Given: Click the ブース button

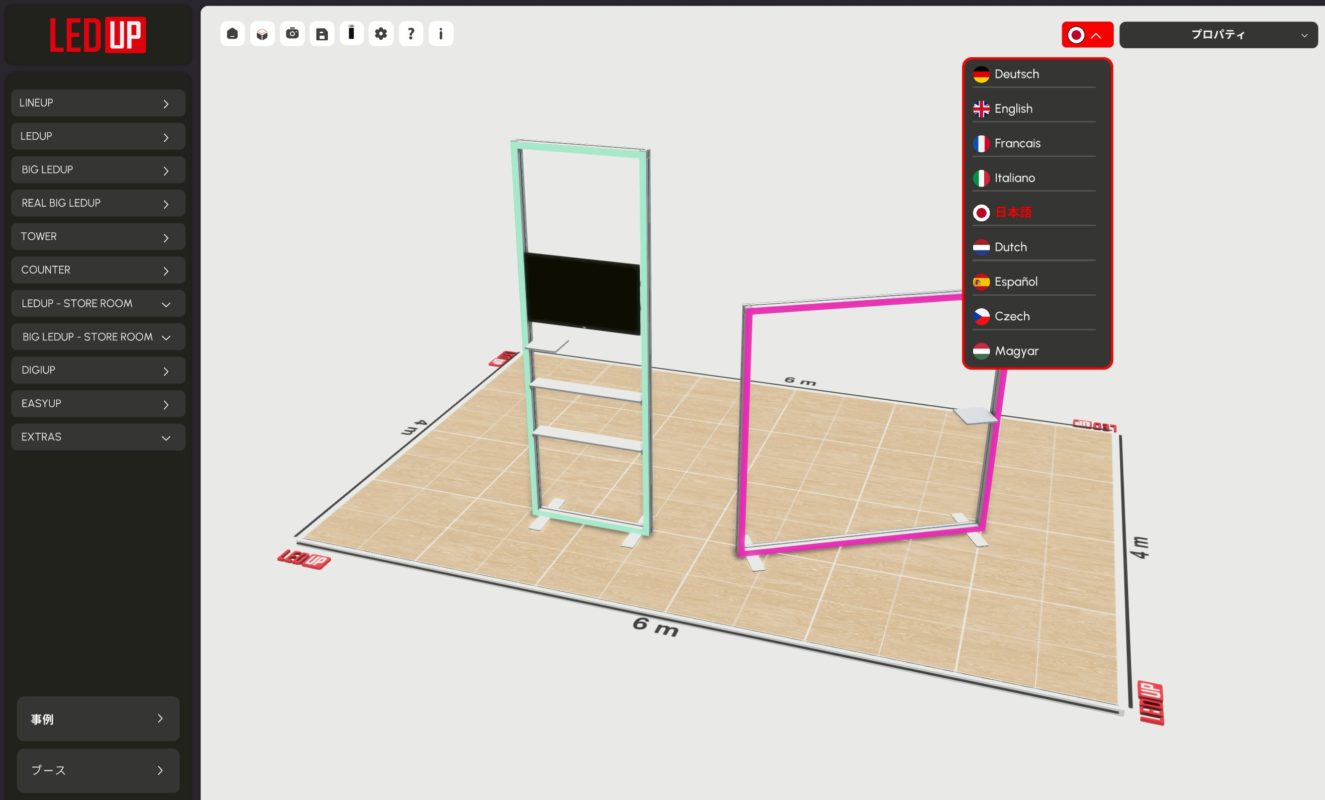Looking at the screenshot, I should pyautogui.click(x=98, y=771).
